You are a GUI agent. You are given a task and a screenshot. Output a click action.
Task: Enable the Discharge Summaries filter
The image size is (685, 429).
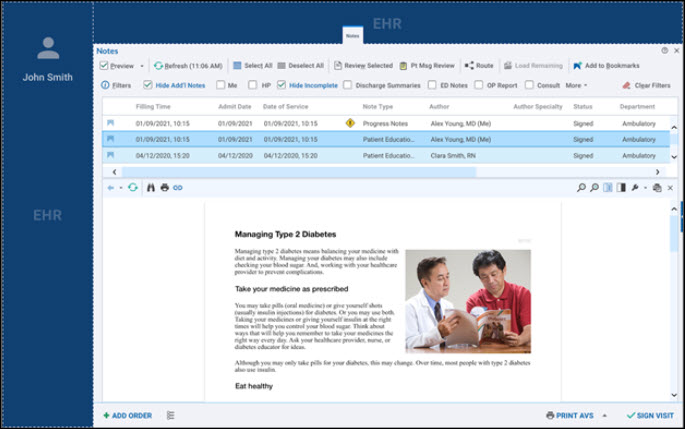coord(347,86)
